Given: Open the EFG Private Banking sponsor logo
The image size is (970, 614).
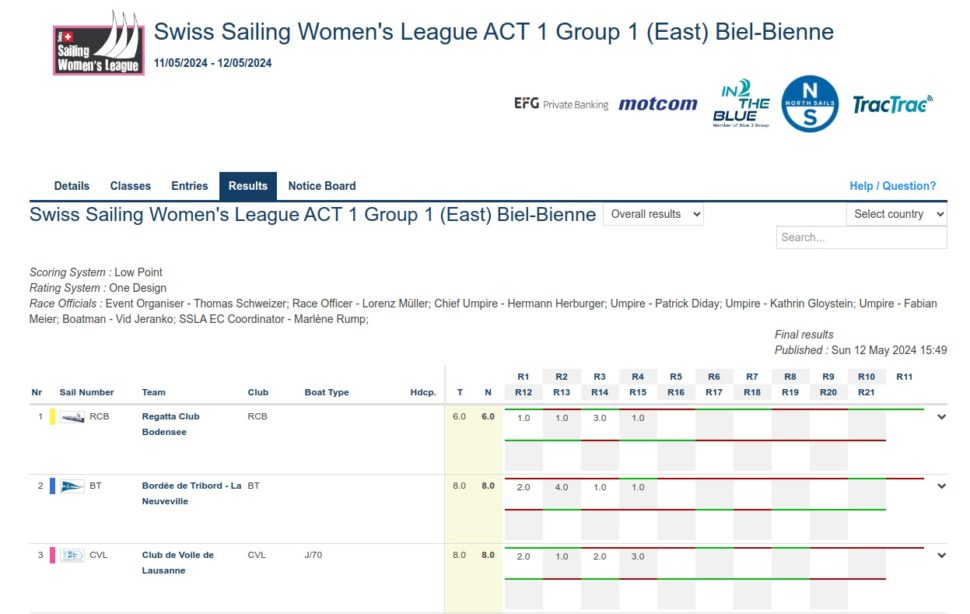Looking at the screenshot, I should [x=560, y=104].
